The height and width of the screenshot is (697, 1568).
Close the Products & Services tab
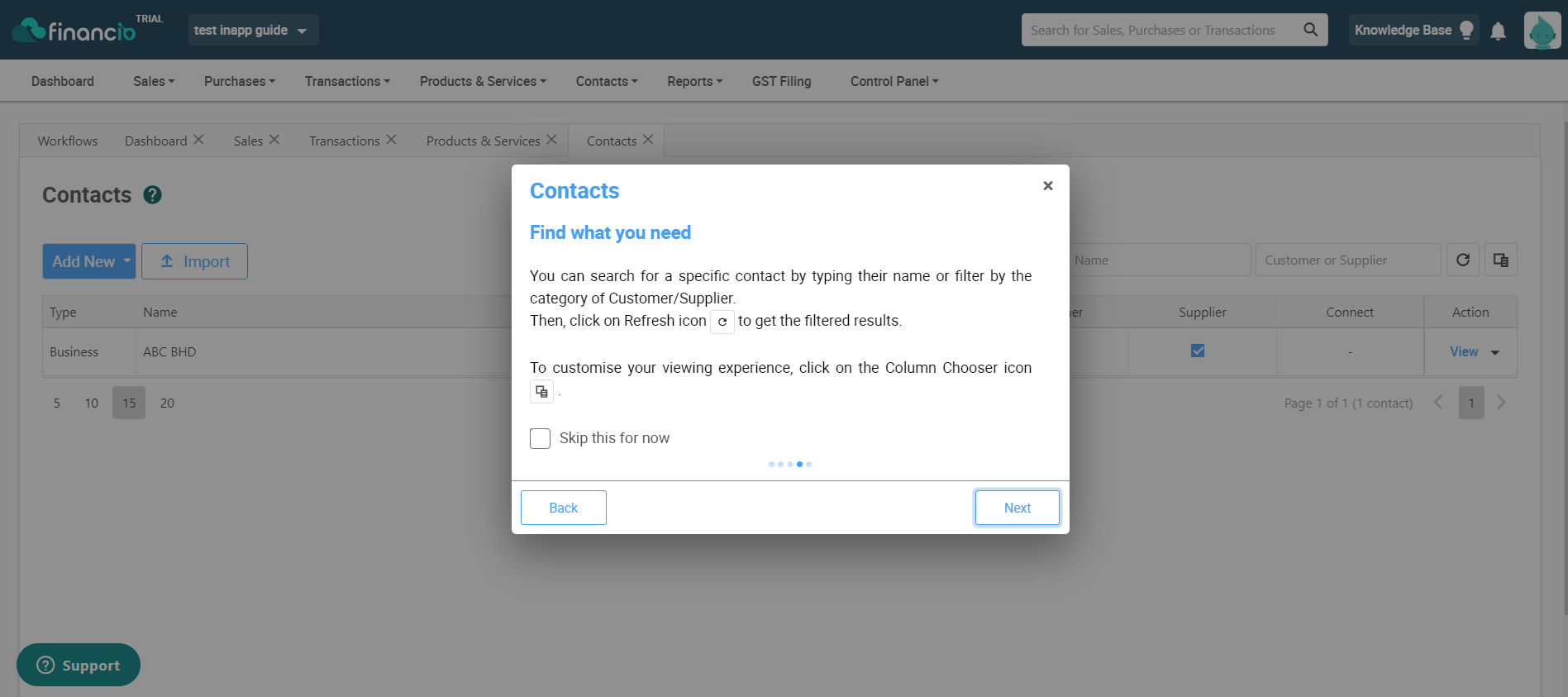[x=551, y=140]
